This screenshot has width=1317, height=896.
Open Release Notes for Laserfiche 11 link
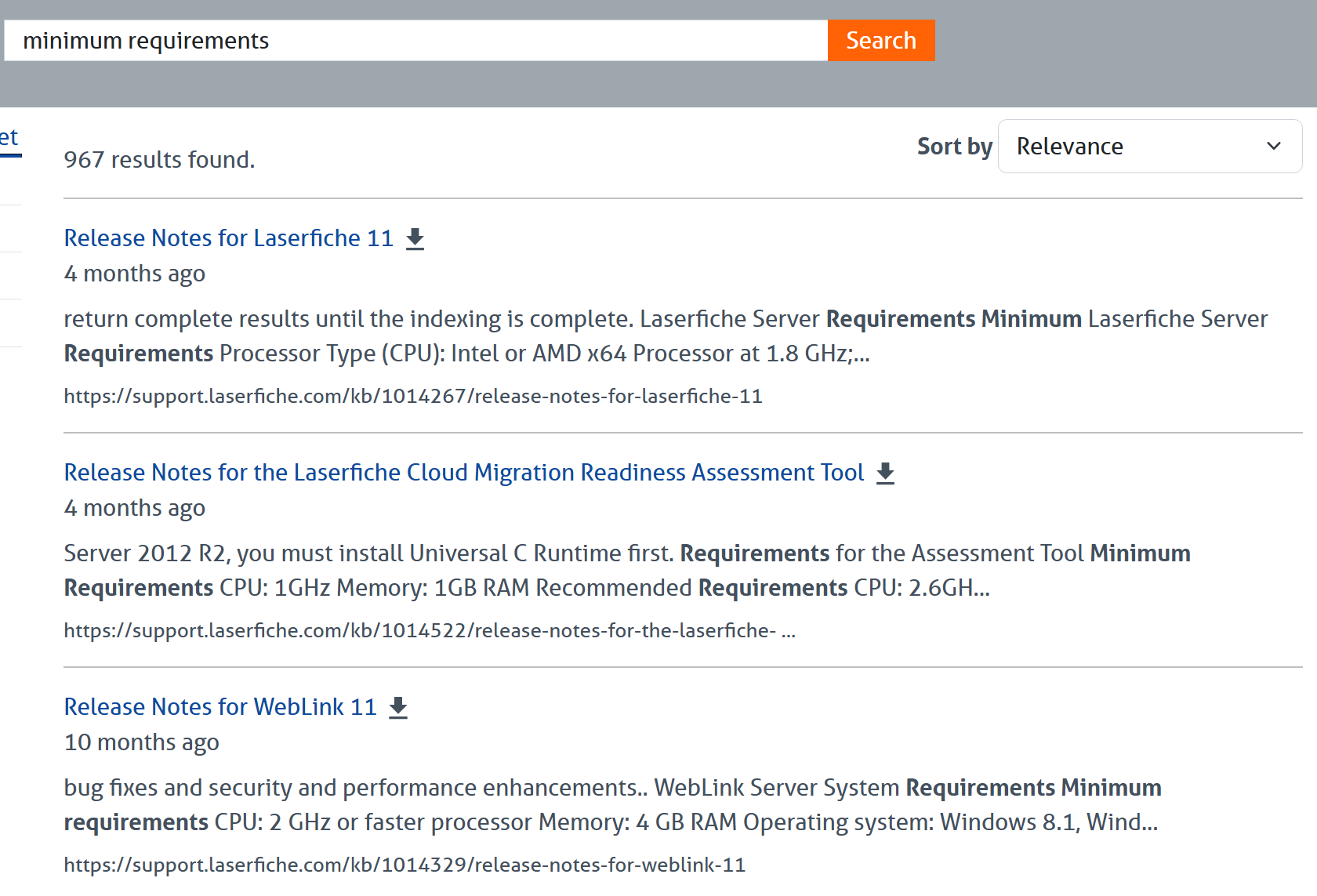(229, 238)
